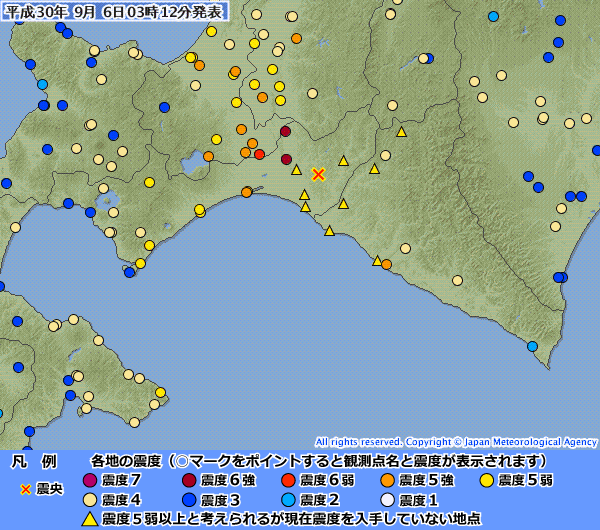Image resolution: width=600 pixels, height=530 pixels.
Task: Click the 凡例 legend heading
Action: click(x=34, y=462)
